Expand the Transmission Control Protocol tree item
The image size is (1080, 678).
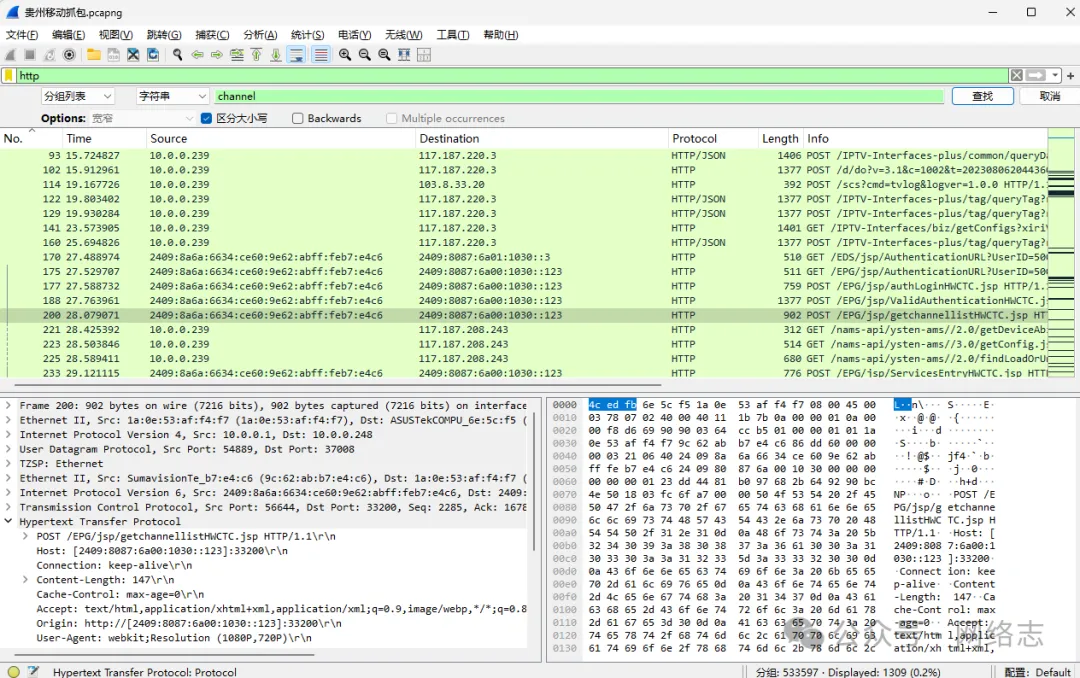tap(10, 507)
